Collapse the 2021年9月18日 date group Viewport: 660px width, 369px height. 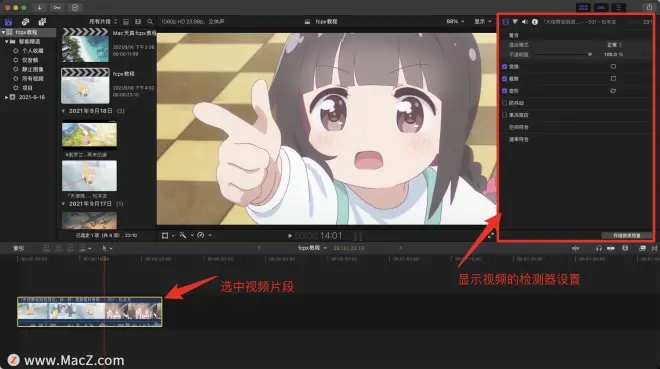pyautogui.click(x=64, y=111)
